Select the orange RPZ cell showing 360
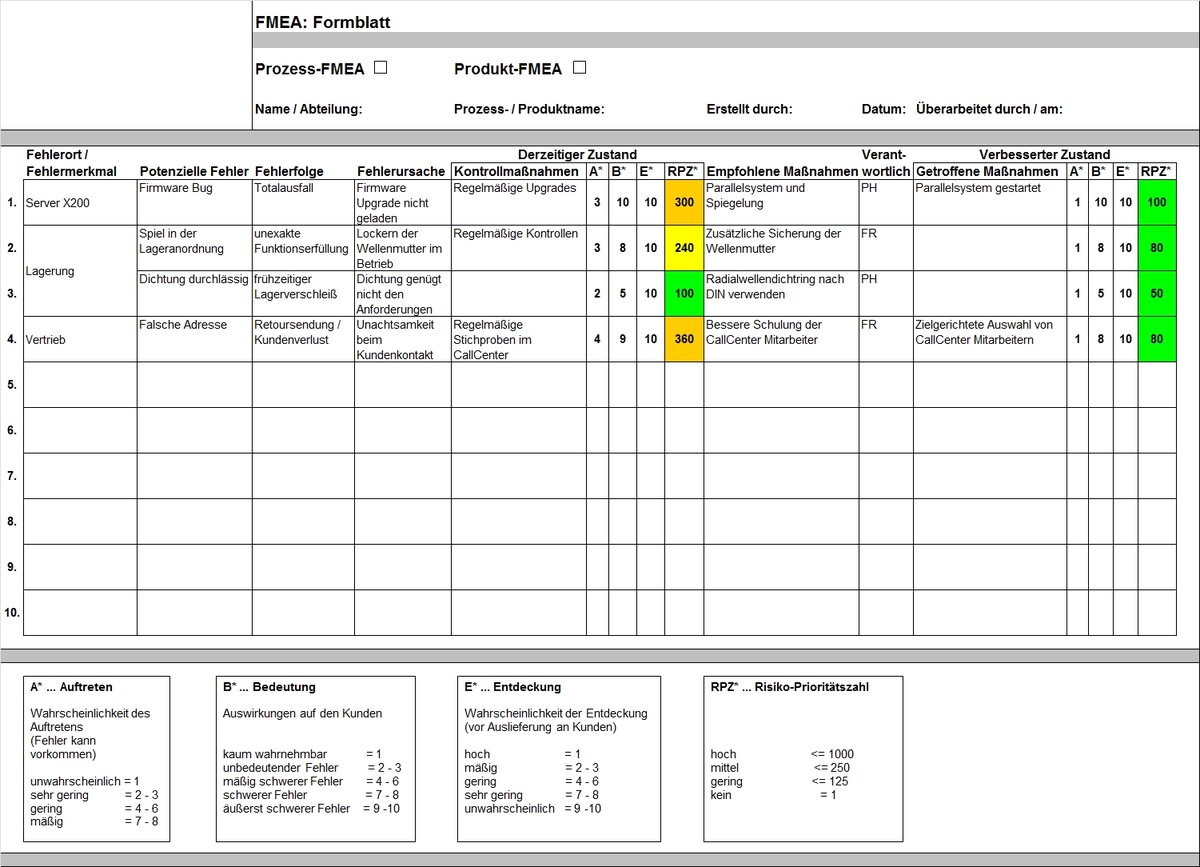The width and height of the screenshot is (1200, 867). point(684,339)
